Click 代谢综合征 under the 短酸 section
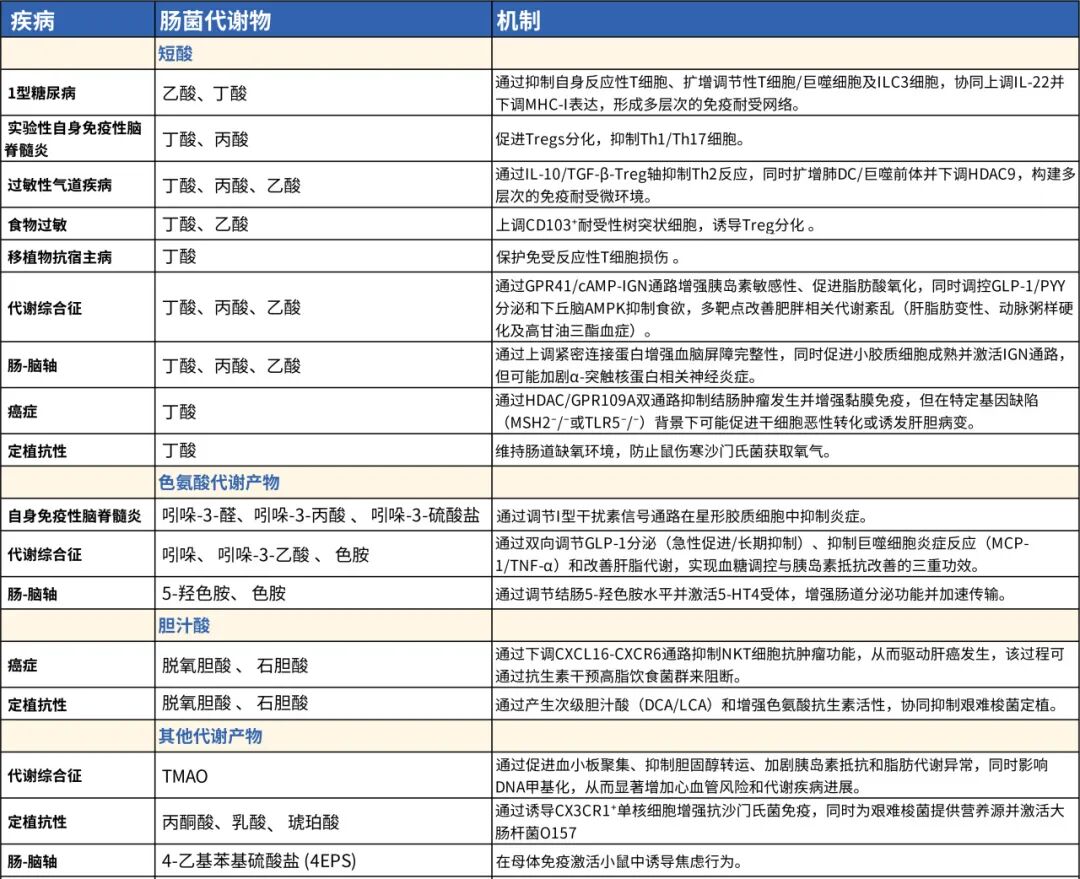1080x879 pixels. 41,309
